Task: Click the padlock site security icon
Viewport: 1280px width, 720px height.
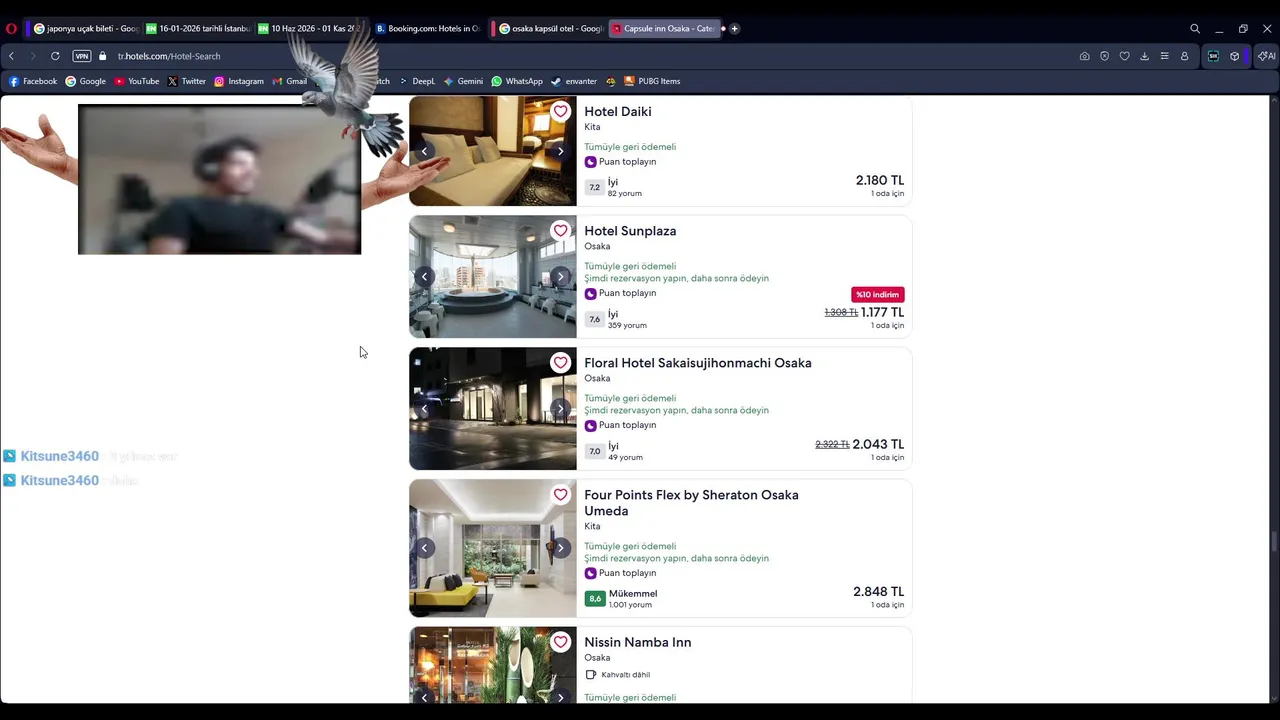Action: pyautogui.click(x=102, y=56)
